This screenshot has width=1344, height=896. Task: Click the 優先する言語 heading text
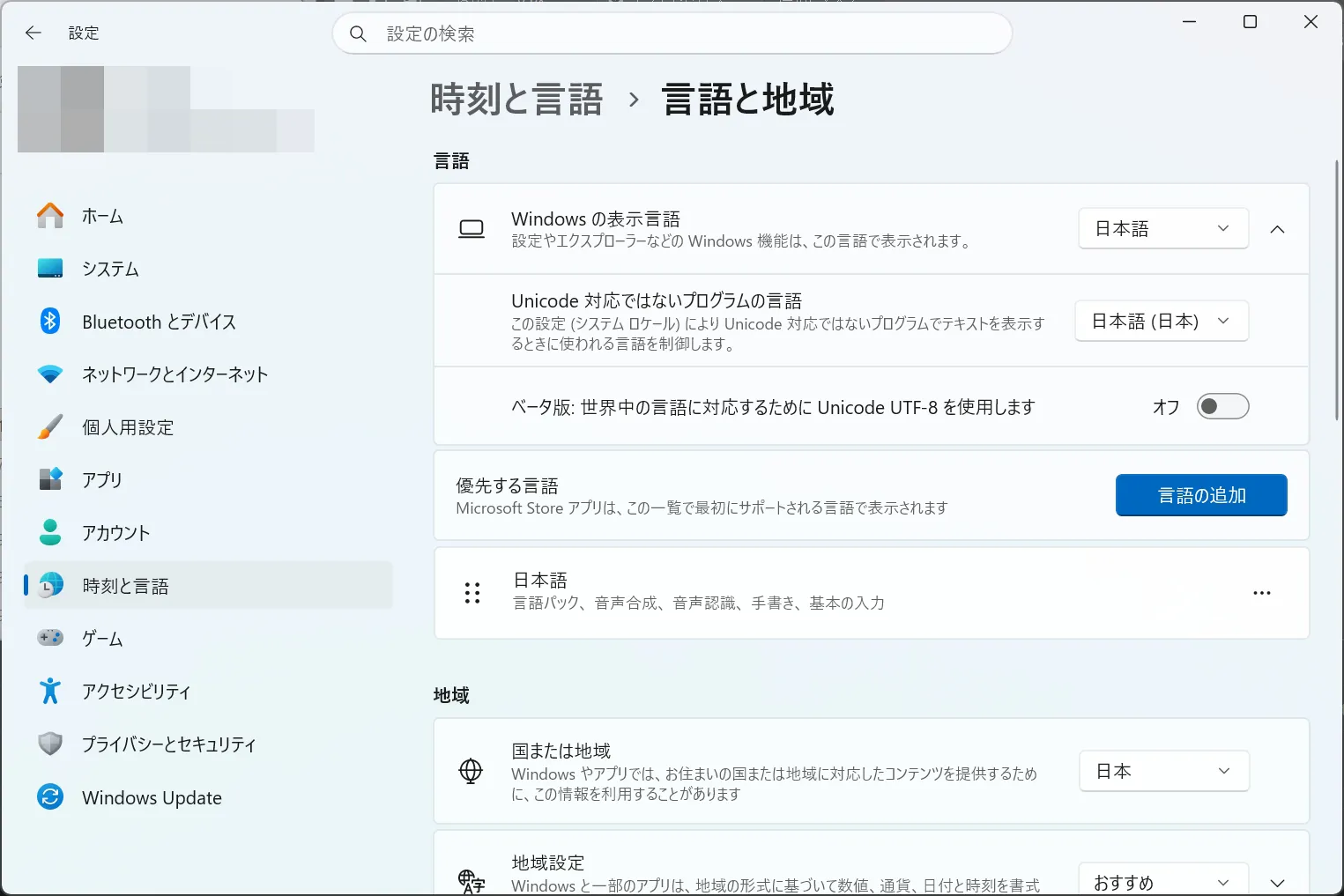tap(507, 485)
